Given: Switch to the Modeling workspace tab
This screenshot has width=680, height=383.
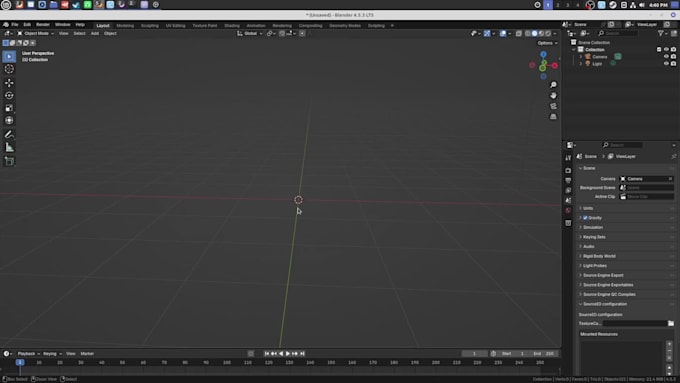Looking at the screenshot, I should coord(125,26).
